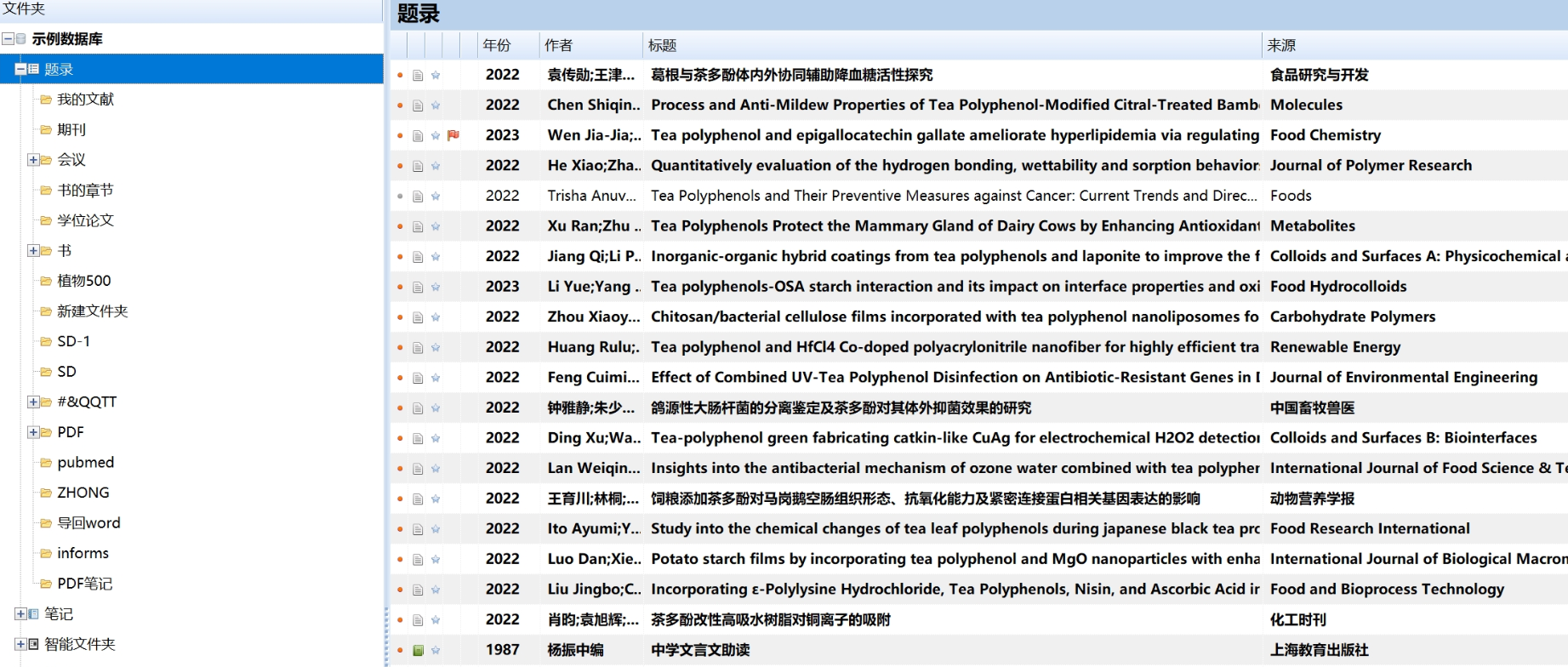The width and height of the screenshot is (1568, 667).
Task: Toggle read-status dot on Chen Shiqin row
Action: tap(400, 105)
